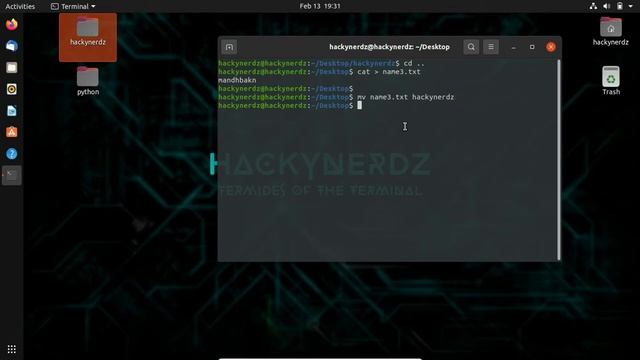Image resolution: width=640 pixels, height=360 pixels.
Task: Click the active prompt cursor in the terminal
Action: [360, 105]
